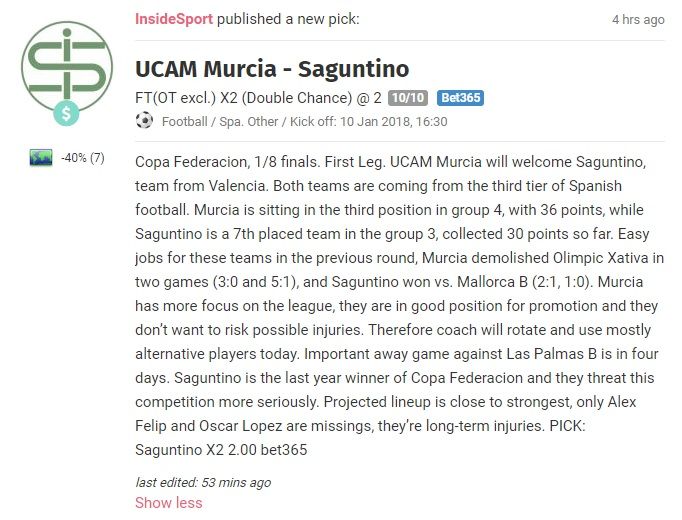This screenshot has height=520, width=682.
Task: Open the InsideSport circular logo avatar
Action: (67, 67)
